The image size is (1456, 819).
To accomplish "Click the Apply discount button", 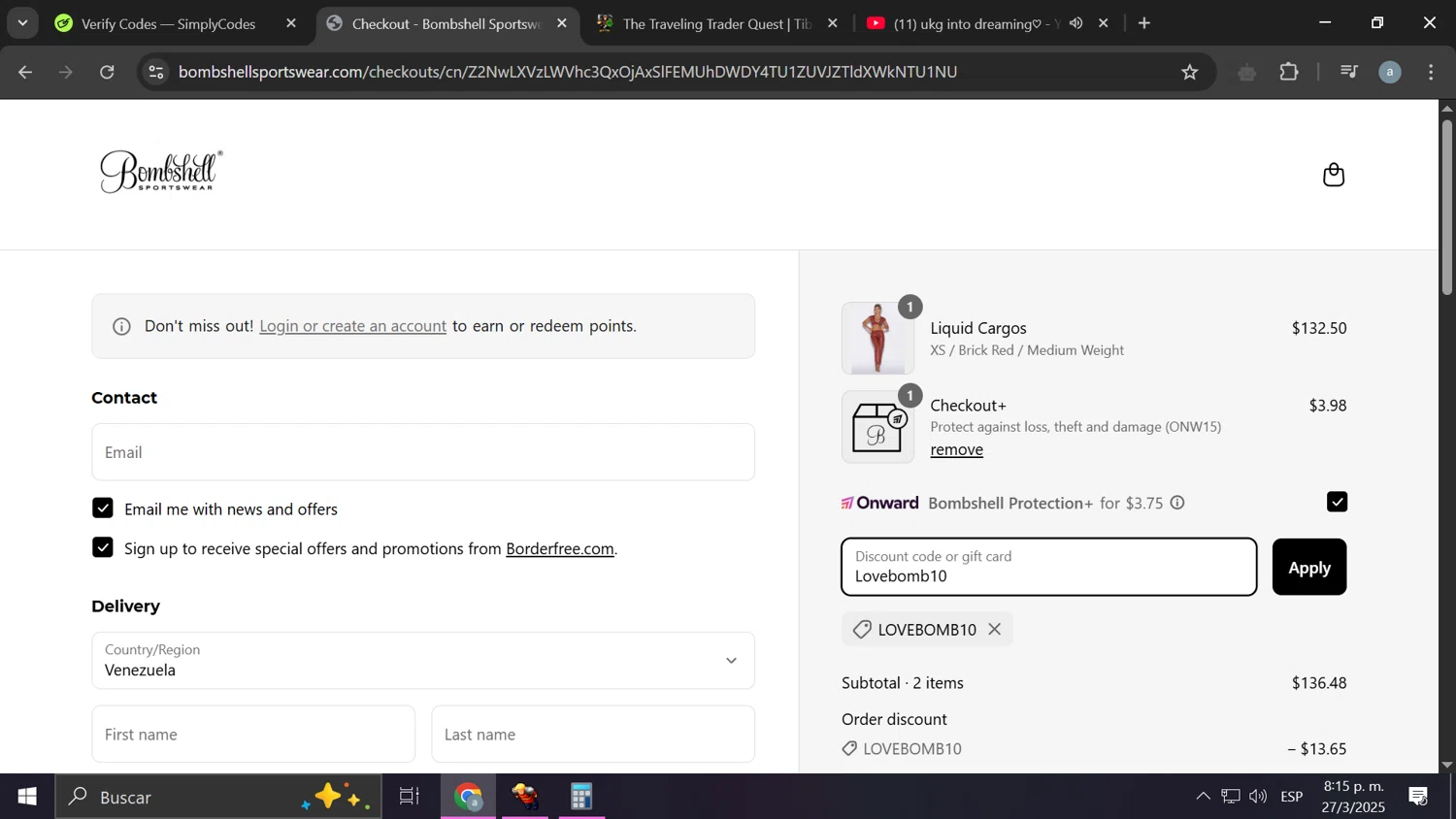I will 1308,567.
